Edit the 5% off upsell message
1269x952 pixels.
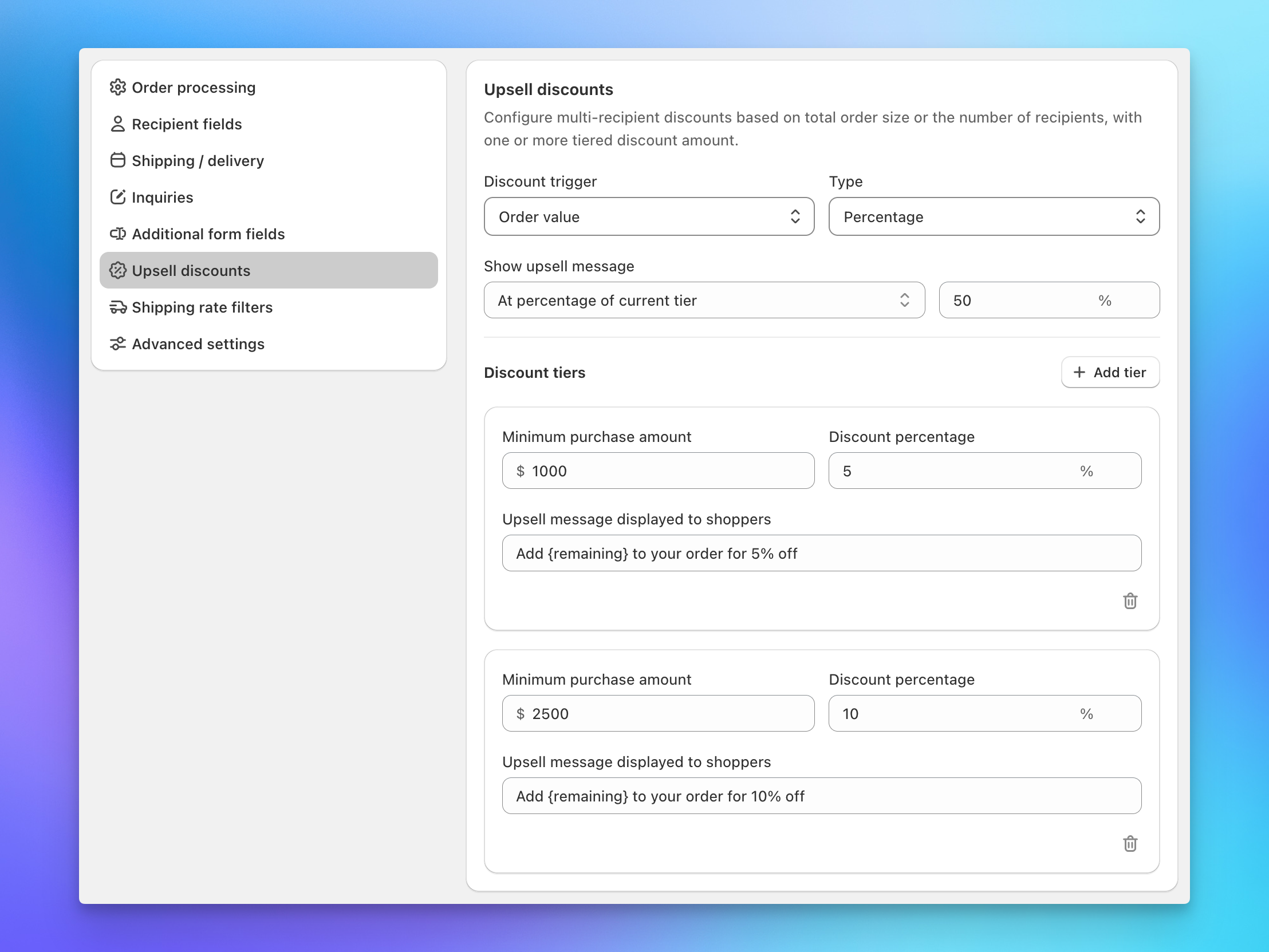822,553
